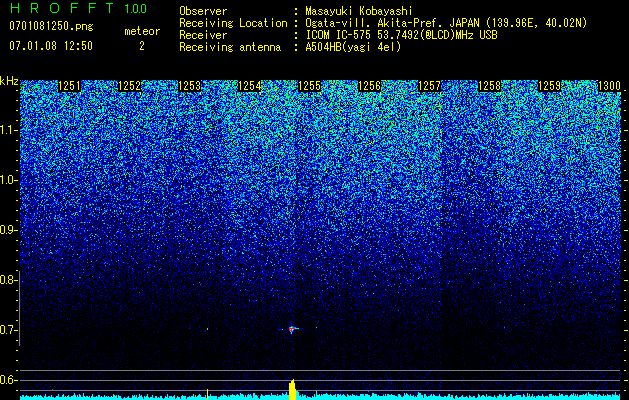Click the 0.6 kHz axis label
This screenshot has height=400, width=629.
click(x=8, y=380)
